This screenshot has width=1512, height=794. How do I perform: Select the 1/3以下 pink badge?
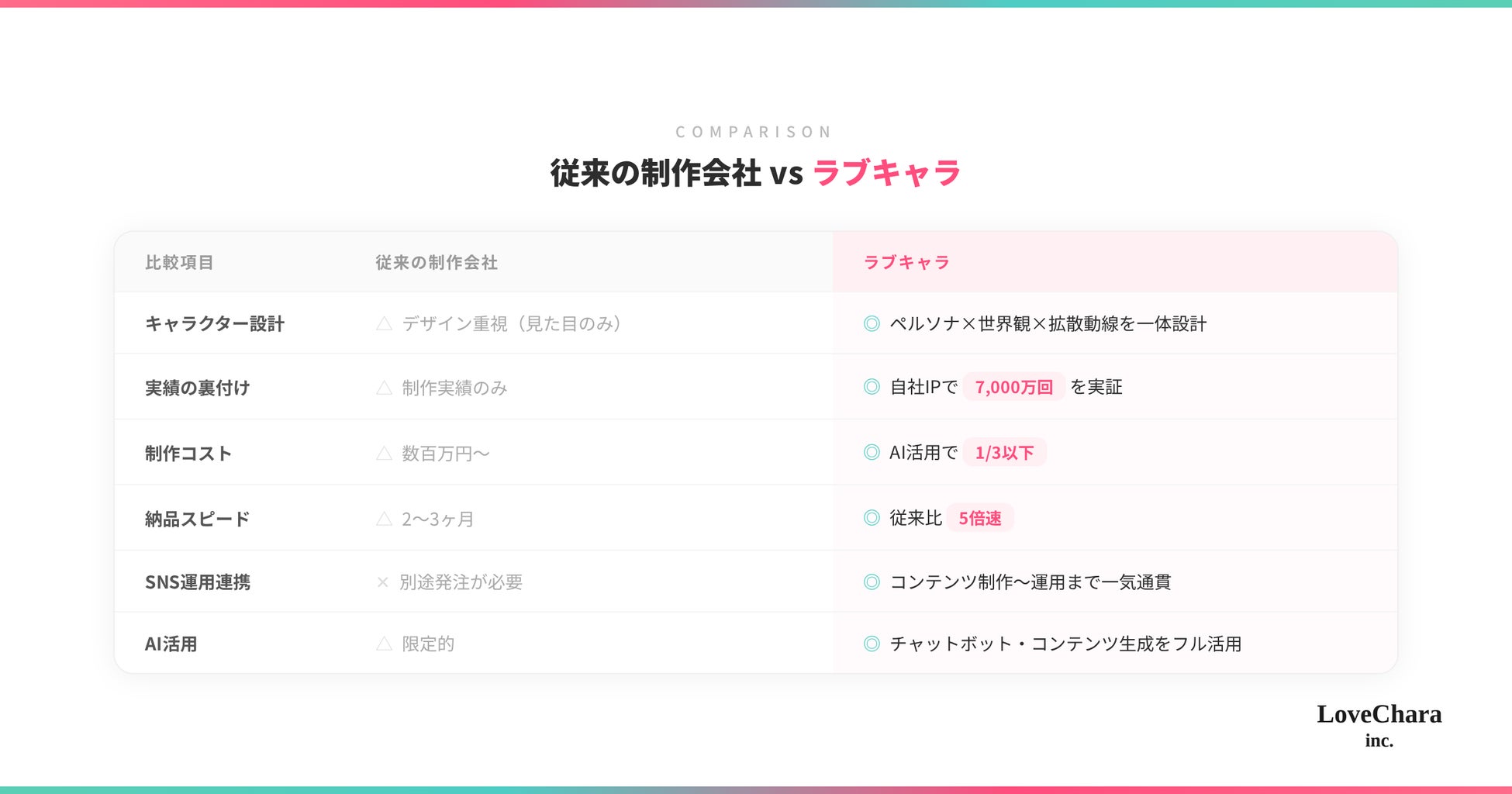click(x=1004, y=452)
